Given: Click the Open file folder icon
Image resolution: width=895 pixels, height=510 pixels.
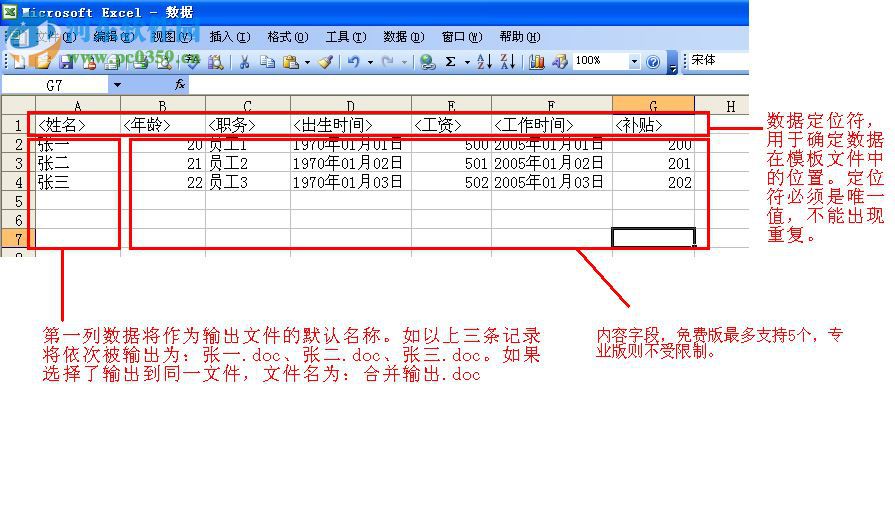Looking at the screenshot, I should pos(43,61).
